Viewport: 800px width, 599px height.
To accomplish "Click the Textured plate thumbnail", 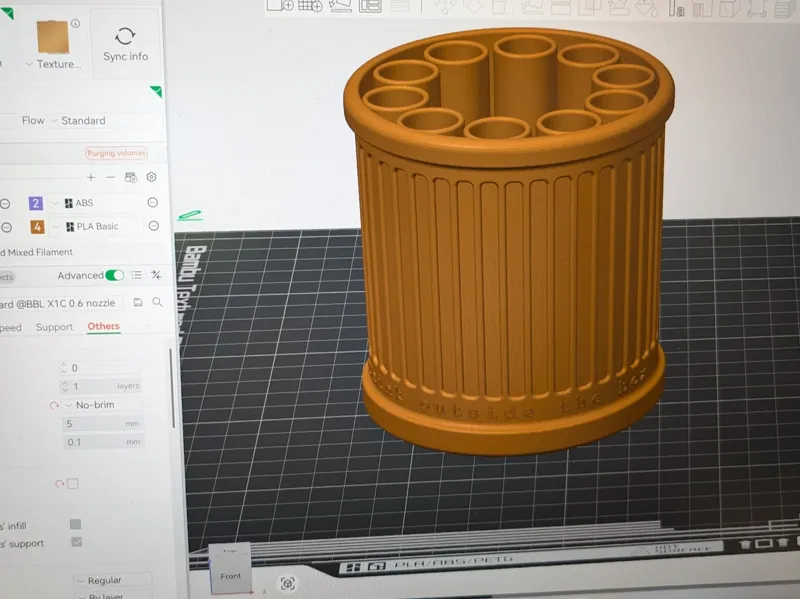I will coord(53,37).
